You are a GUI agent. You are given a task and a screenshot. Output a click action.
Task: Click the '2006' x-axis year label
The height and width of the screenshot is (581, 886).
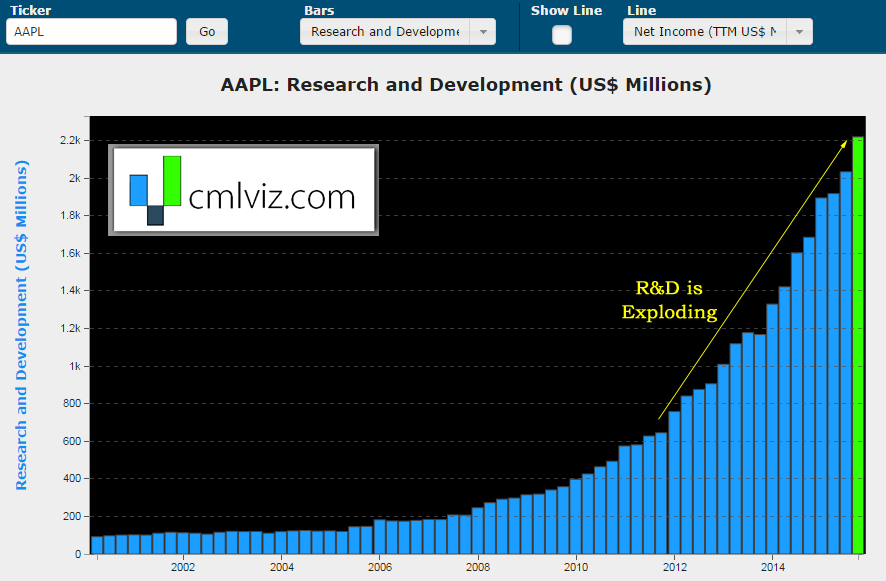(x=380, y=567)
